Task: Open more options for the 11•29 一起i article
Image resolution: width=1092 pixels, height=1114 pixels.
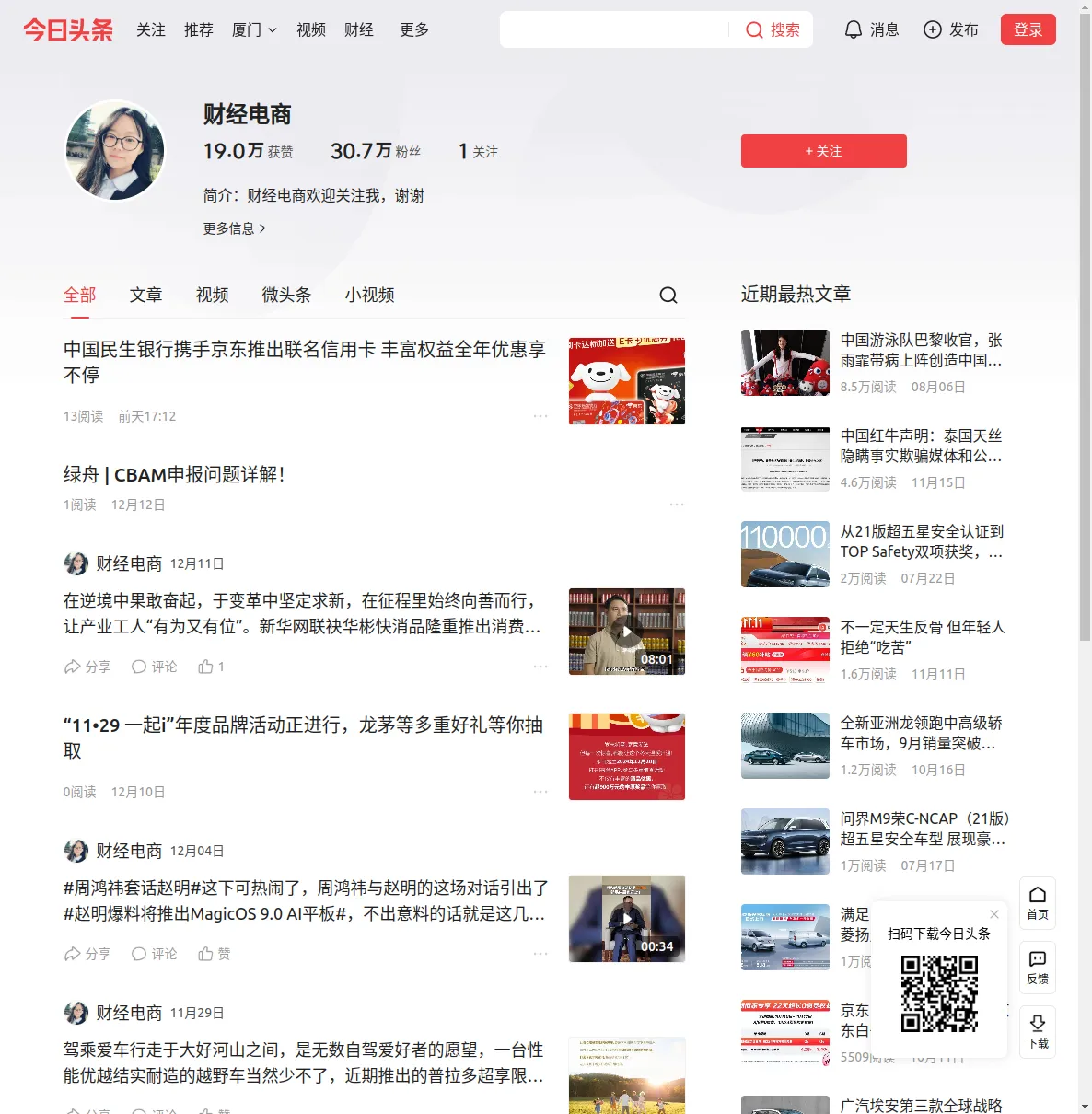Action: tap(540, 792)
